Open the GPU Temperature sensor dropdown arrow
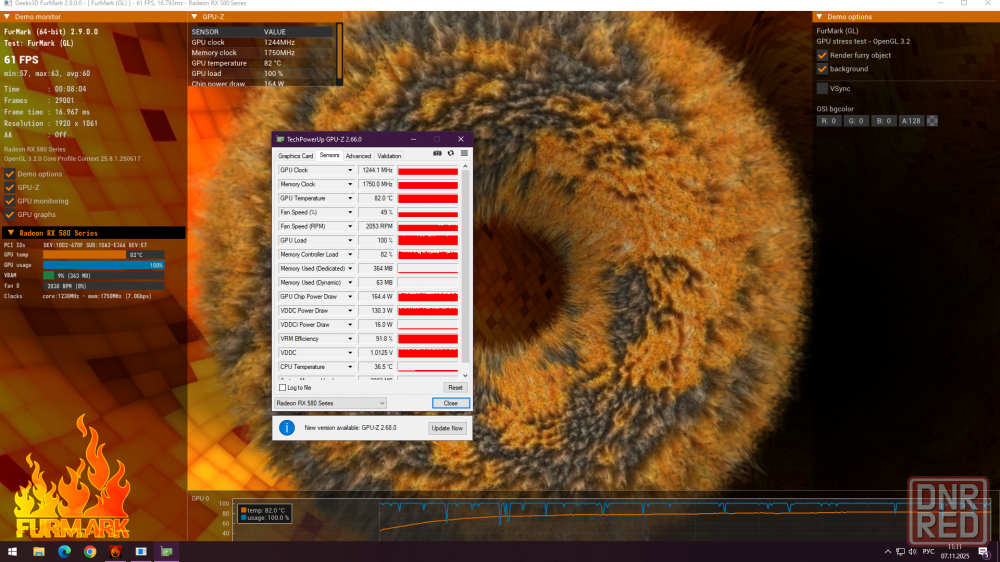 tap(350, 199)
